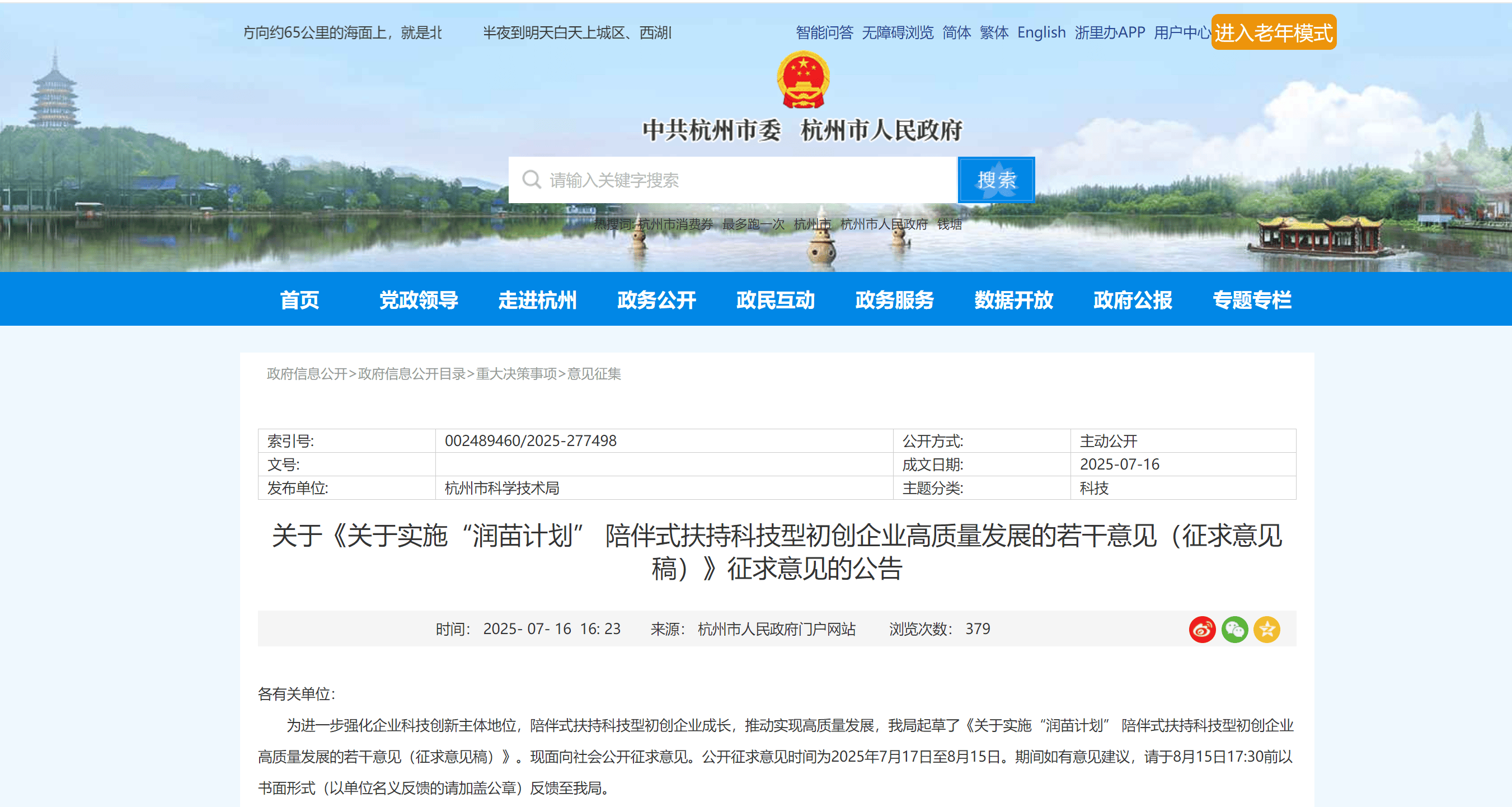Viewport: 1512px width, 807px height.
Task: Open the 智能问答 smart Q&A service
Action: point(826,32)
